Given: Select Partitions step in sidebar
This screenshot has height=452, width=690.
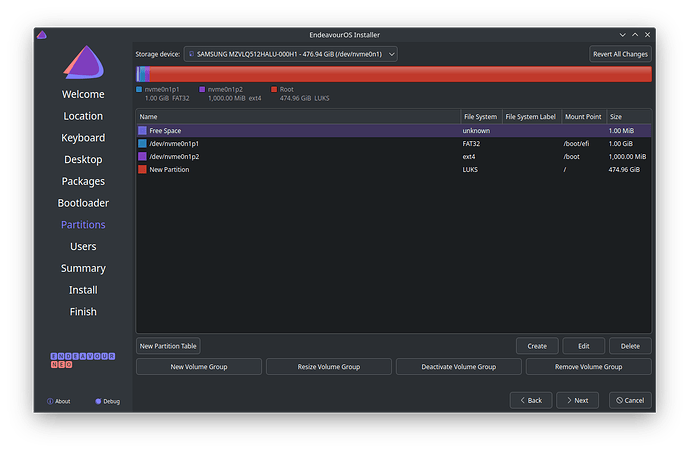Looking at the screenshot, I should (83, 225).
